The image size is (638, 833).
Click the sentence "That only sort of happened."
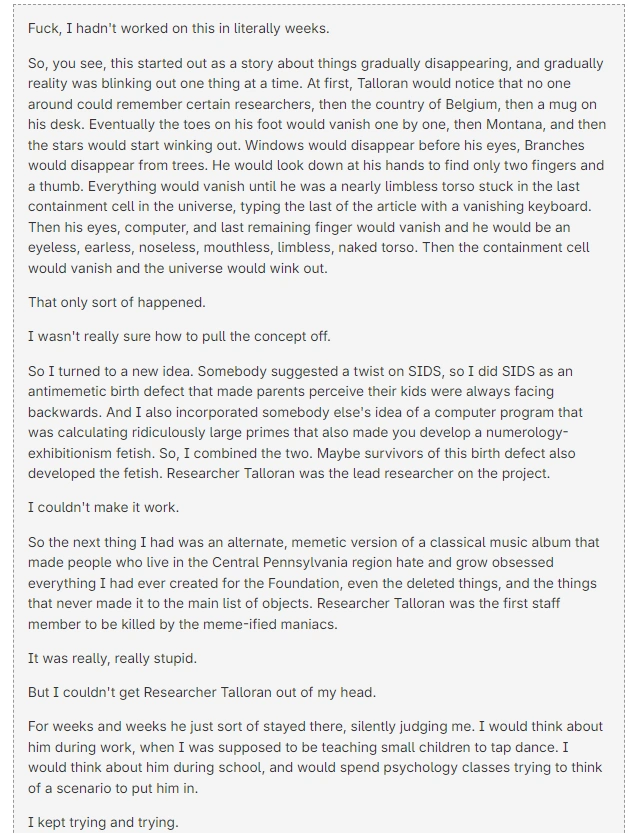(x=116, y=302)
